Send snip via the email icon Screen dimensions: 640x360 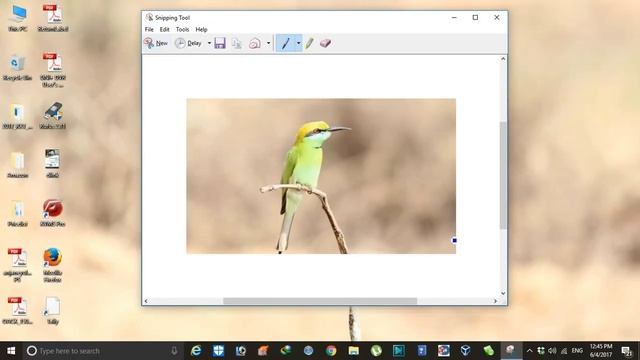[x=255, y=43]
